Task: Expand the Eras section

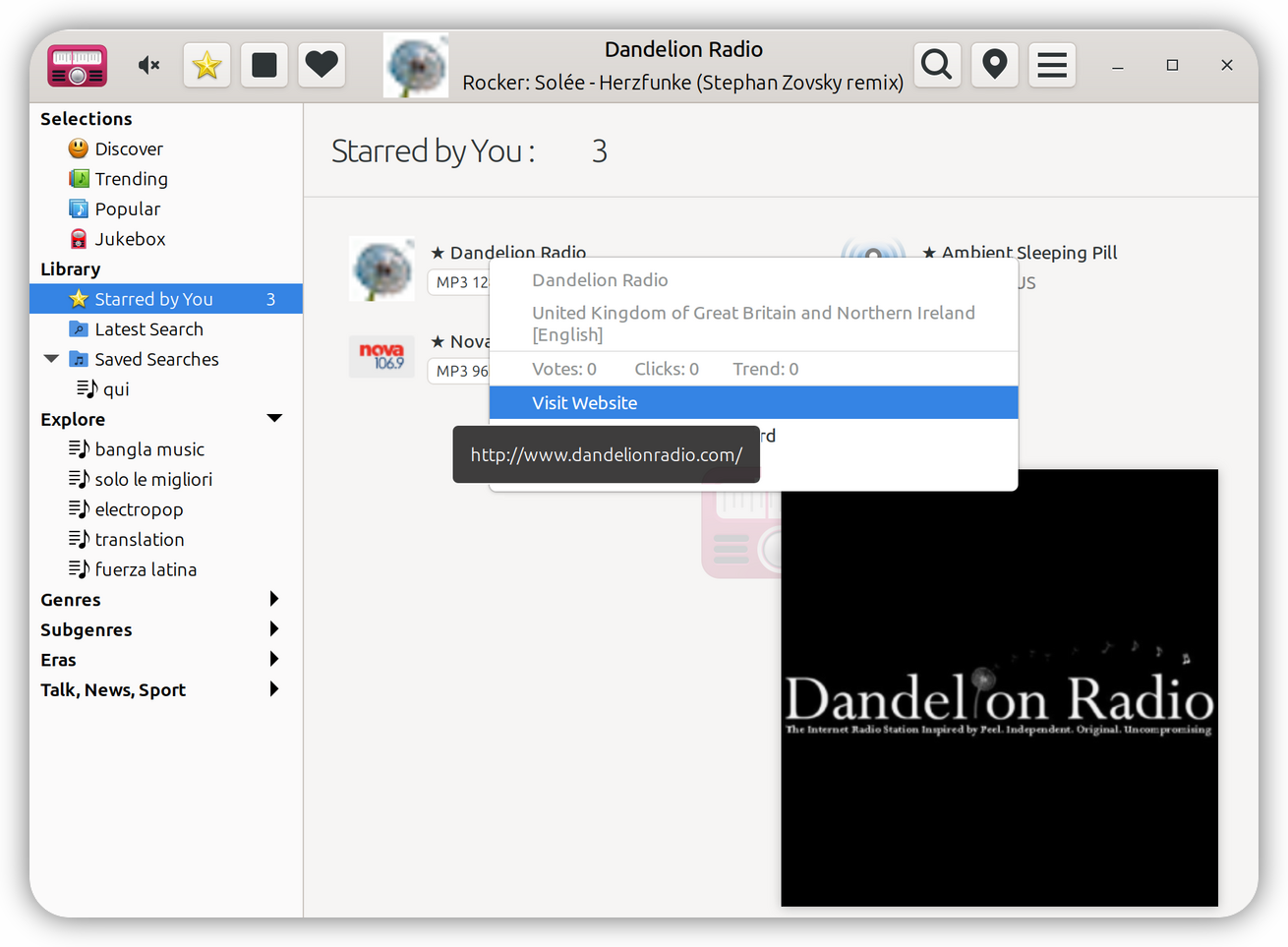Action: click(x=274, y=659)
